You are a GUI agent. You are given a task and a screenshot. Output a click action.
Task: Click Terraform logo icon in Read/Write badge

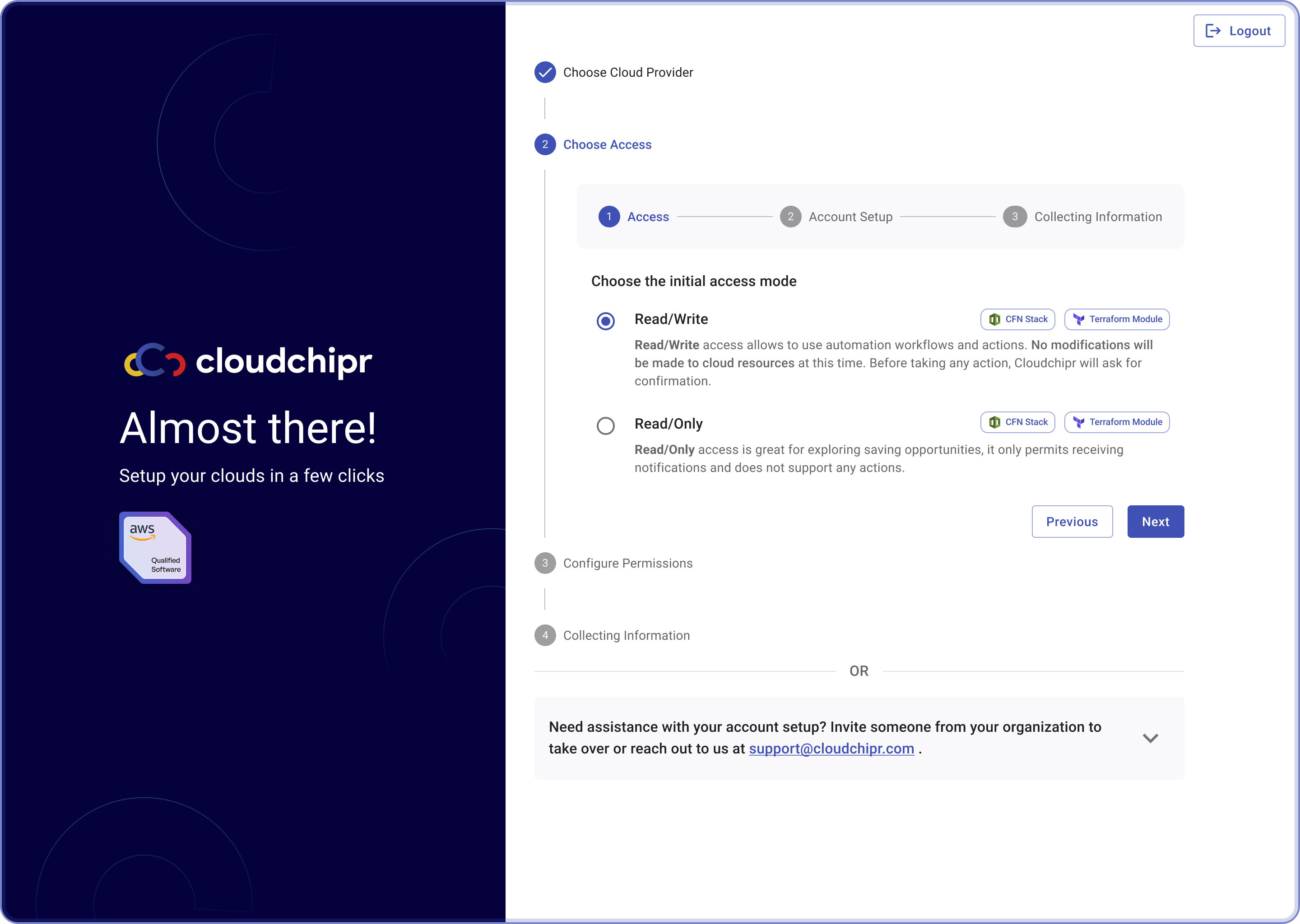(x=1078, y=319)
